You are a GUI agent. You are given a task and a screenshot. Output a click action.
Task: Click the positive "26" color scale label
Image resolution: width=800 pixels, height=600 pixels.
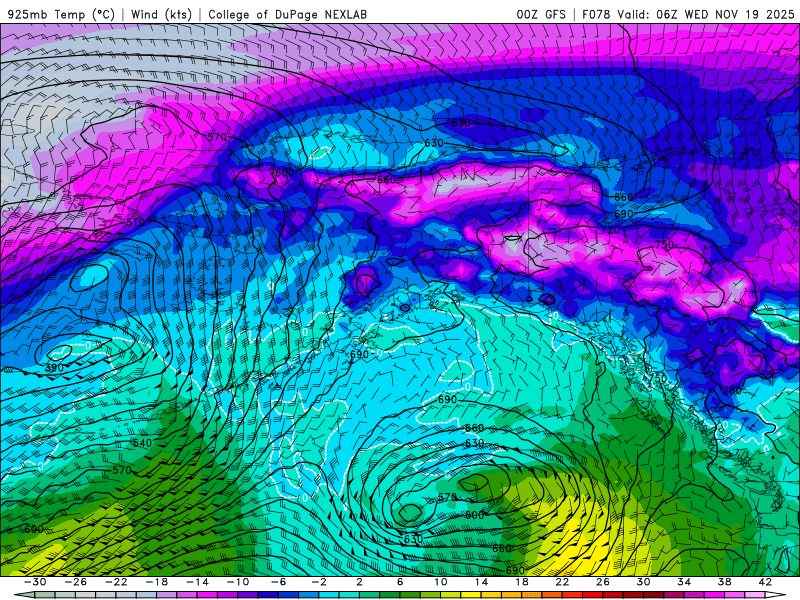coord(603,582)
